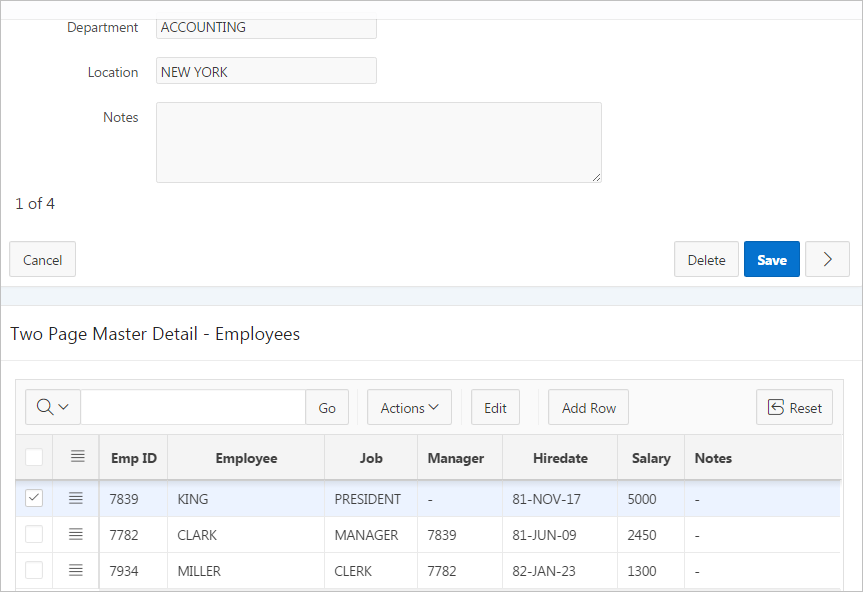Tick the MILLER row checkbox
863x592 pixels.
34,571
